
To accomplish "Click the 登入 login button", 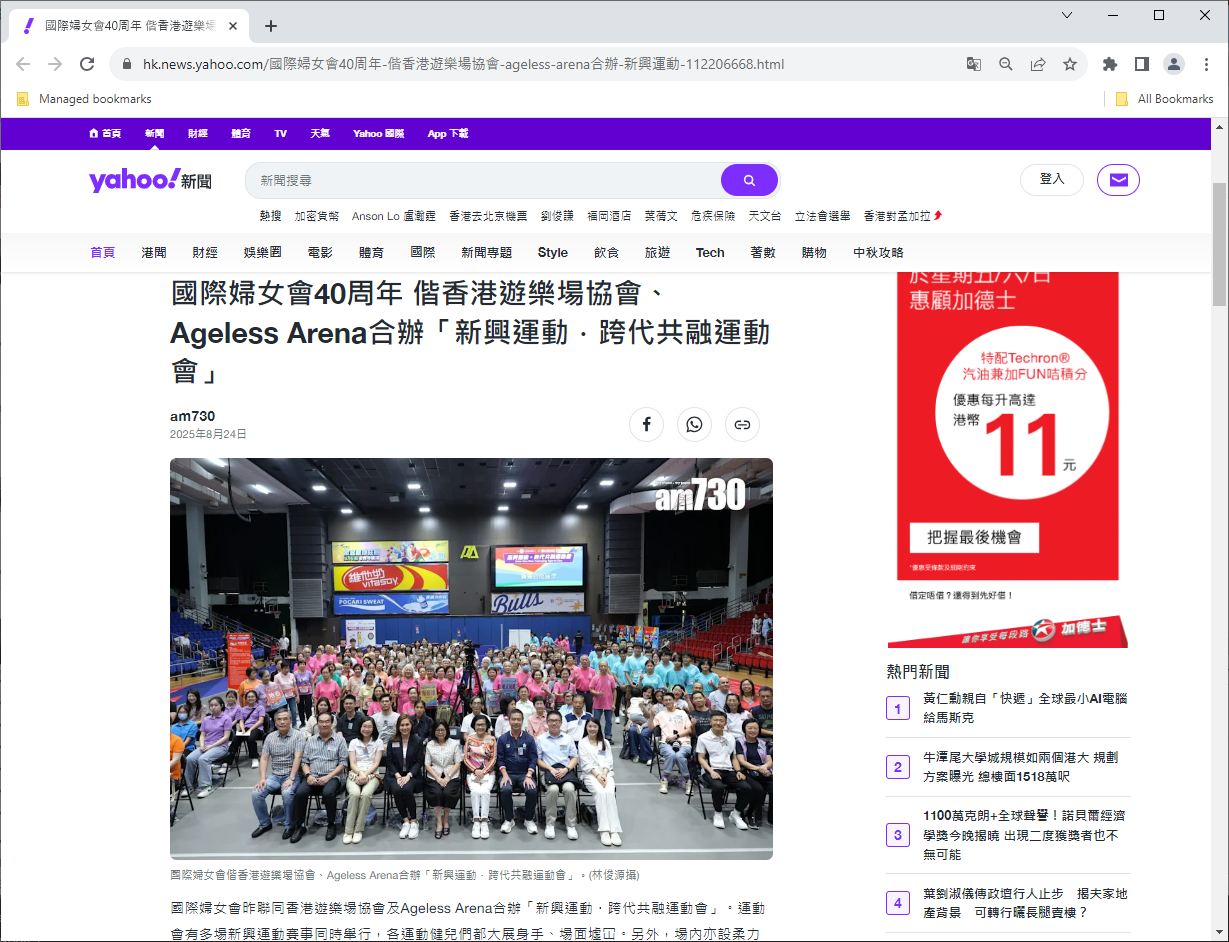I will coord(1051,180).
